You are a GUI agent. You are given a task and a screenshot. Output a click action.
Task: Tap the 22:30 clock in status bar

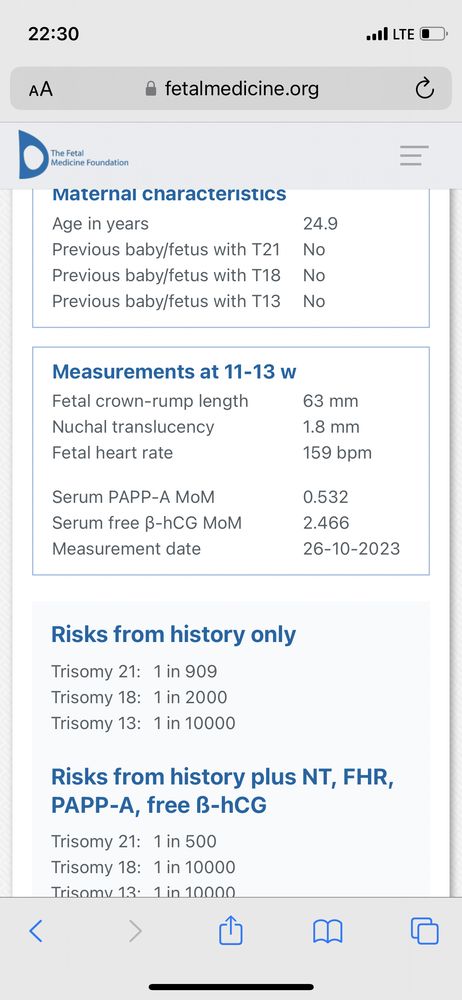54,34
